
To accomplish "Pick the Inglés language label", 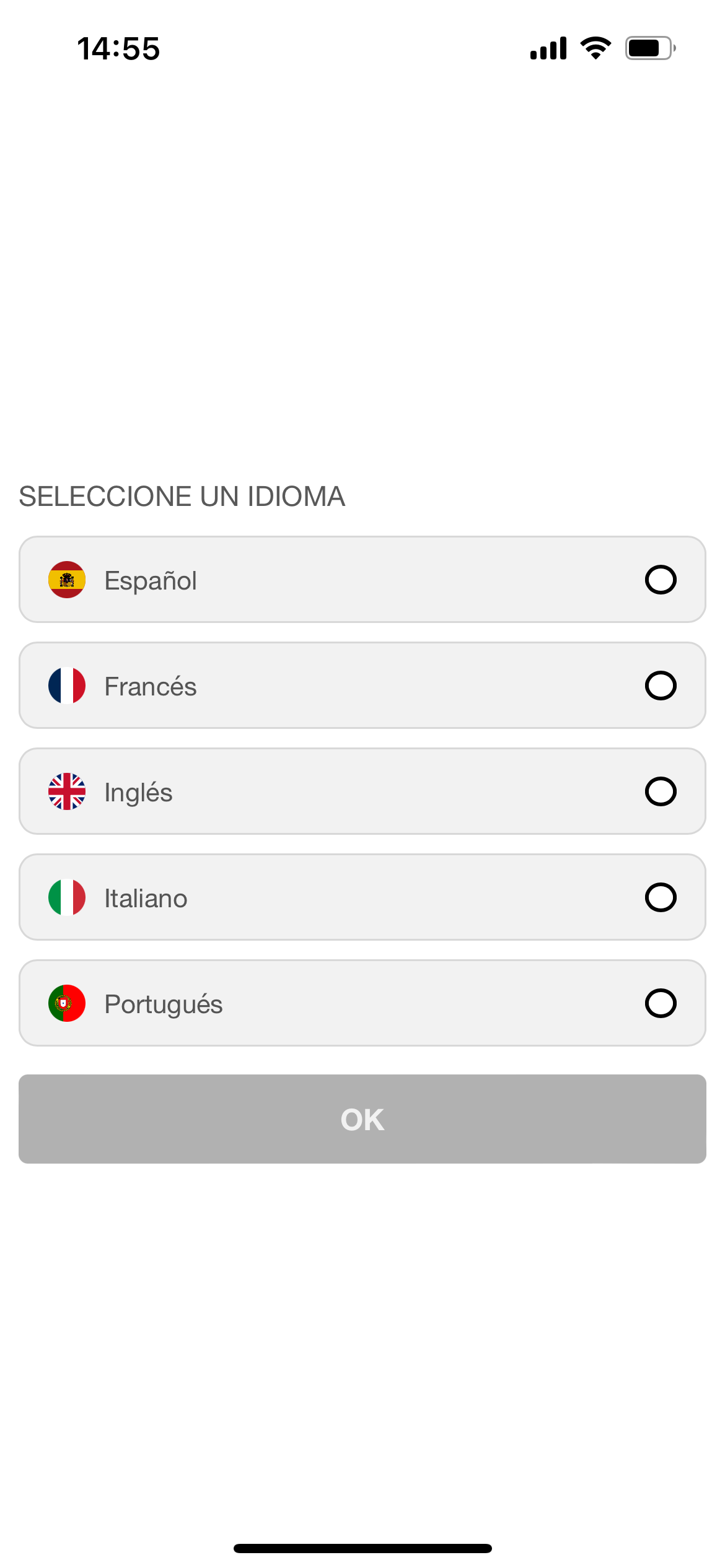I will click(x=138, y=793).
